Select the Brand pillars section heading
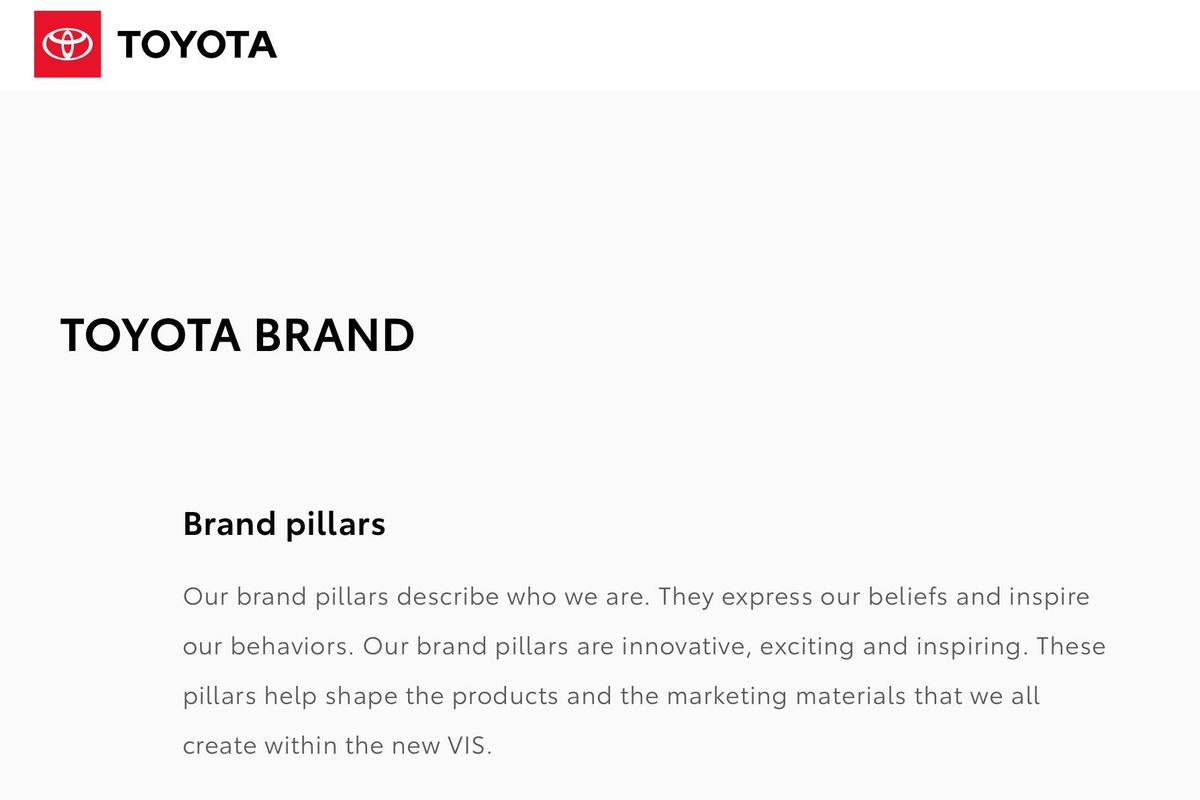 point(284,523)
